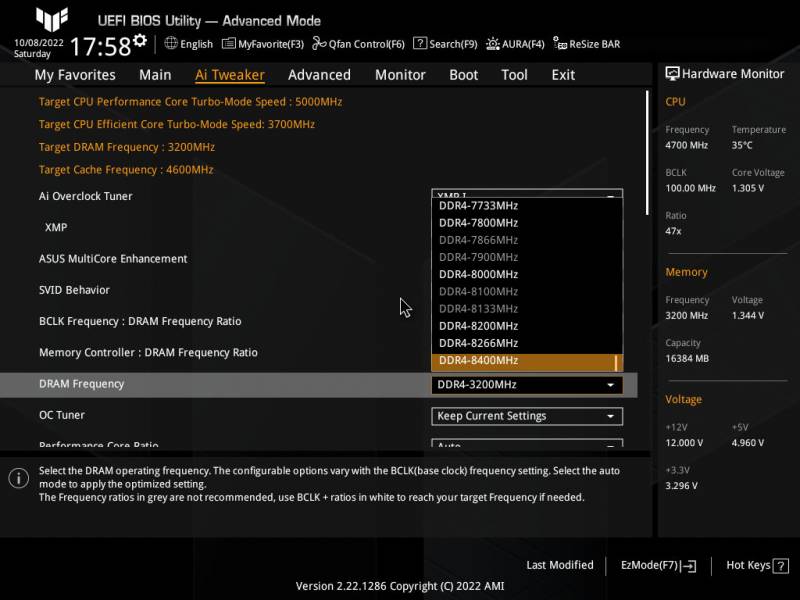This screenshot has width=800, height=600.
Task: Click the settings gear next to clock
Action: click(x=140, y=40)
